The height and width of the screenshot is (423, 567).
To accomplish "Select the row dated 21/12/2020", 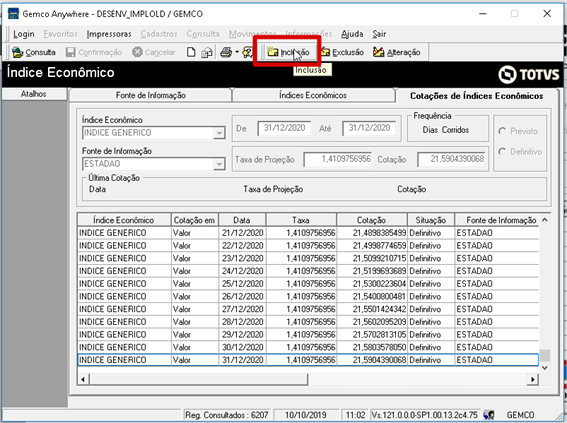I will click(x=308, y=233).
